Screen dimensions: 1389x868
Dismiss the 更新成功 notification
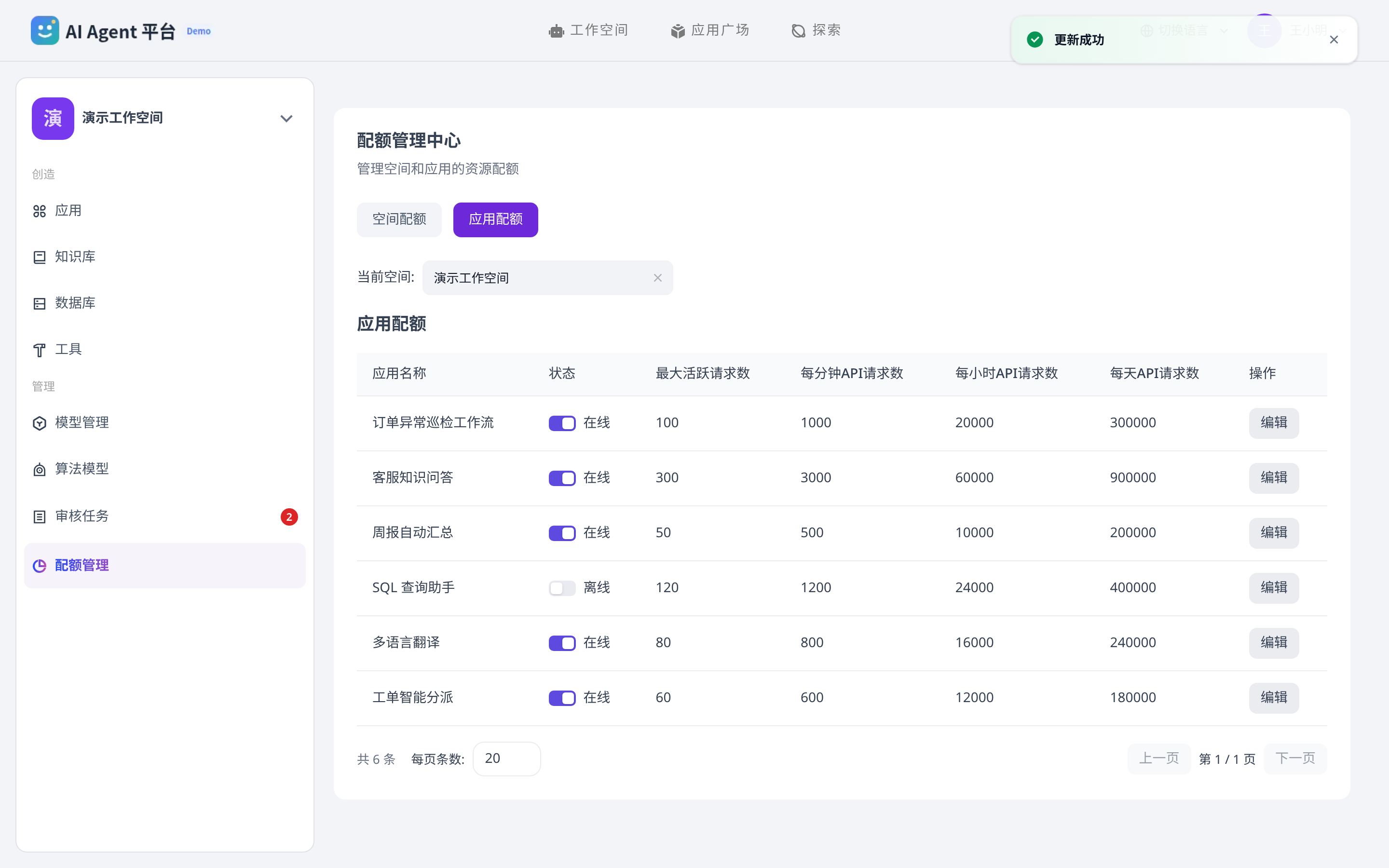click(1334, 40)
